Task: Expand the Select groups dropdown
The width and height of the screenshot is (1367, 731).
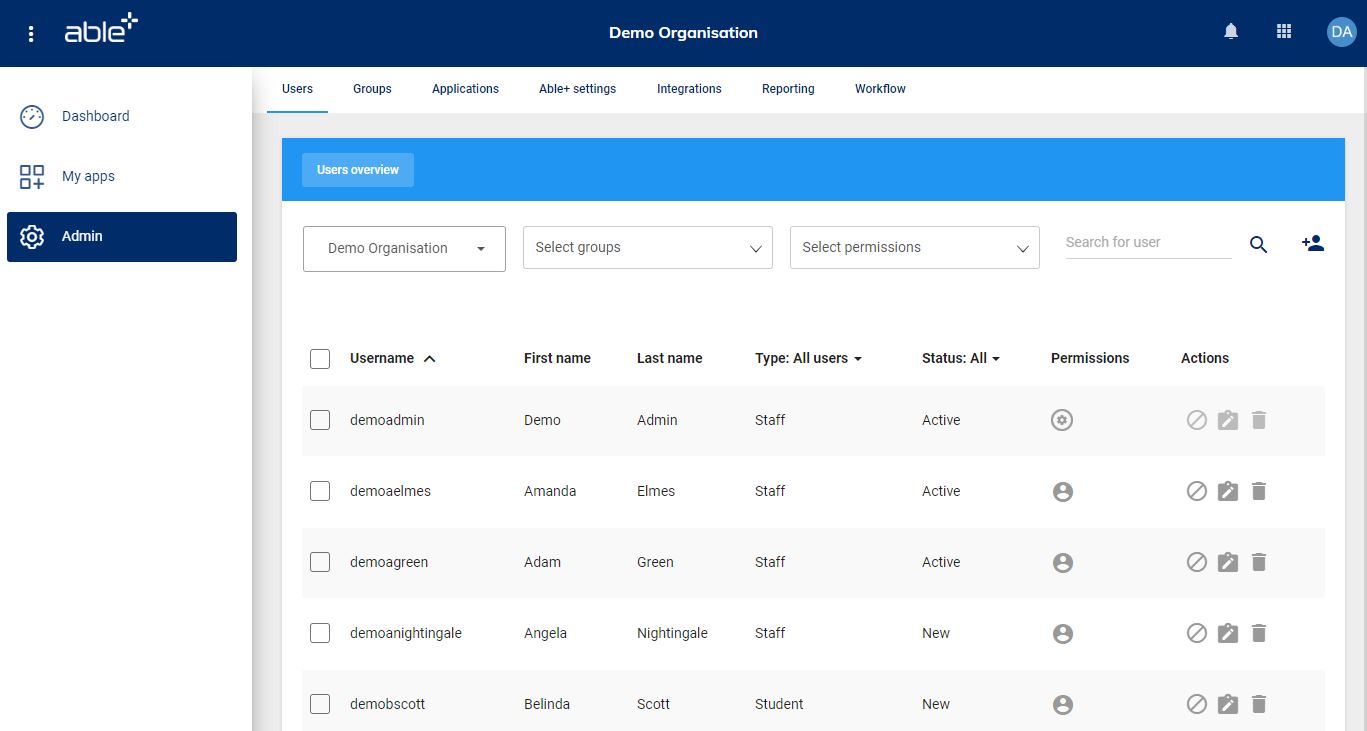Action: coord(647,247)
